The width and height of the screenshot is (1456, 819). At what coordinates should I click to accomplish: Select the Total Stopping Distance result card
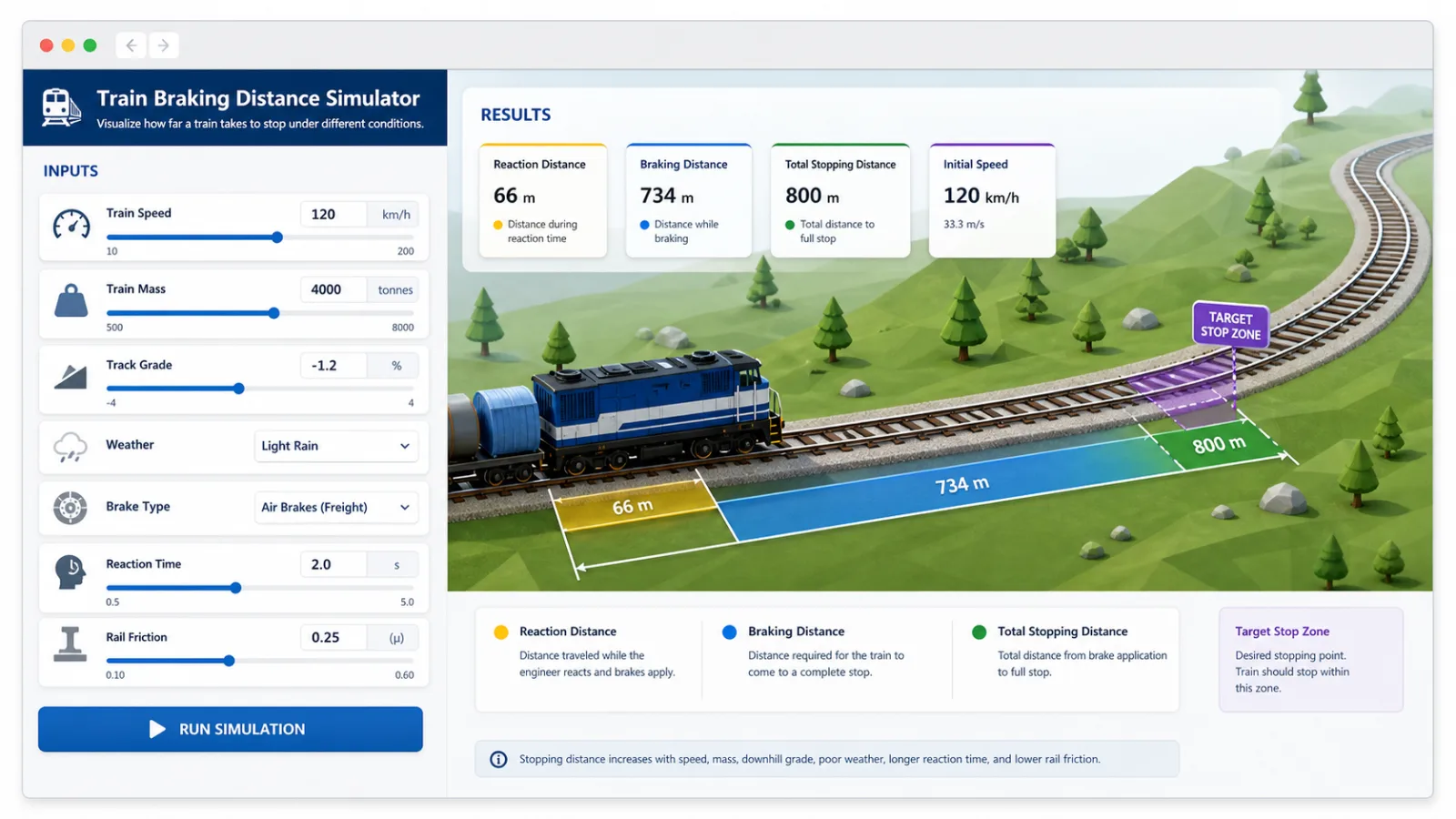click(x=841, y=200)
